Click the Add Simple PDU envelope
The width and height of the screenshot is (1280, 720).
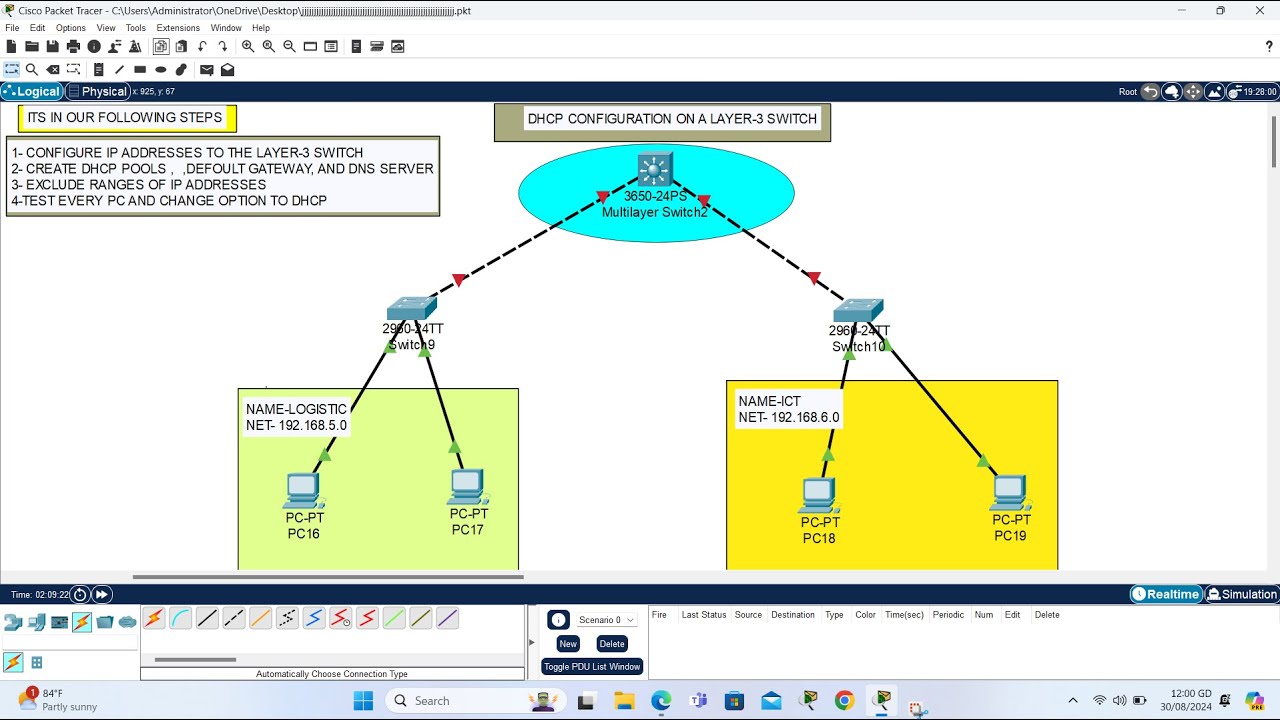(207, 70)
